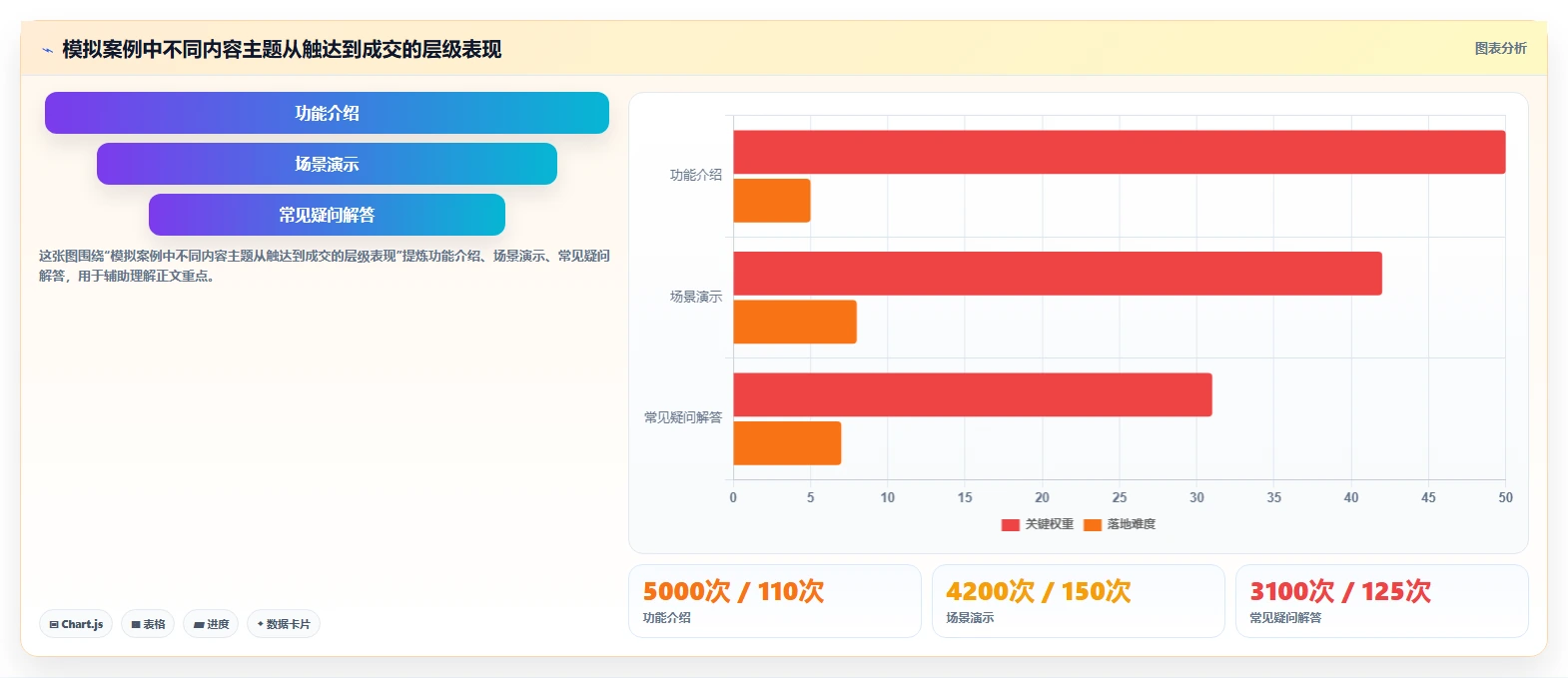The image size is (1568, 678).
Task: Click the x-axis tick label 45
Action: pos(1428,497)
